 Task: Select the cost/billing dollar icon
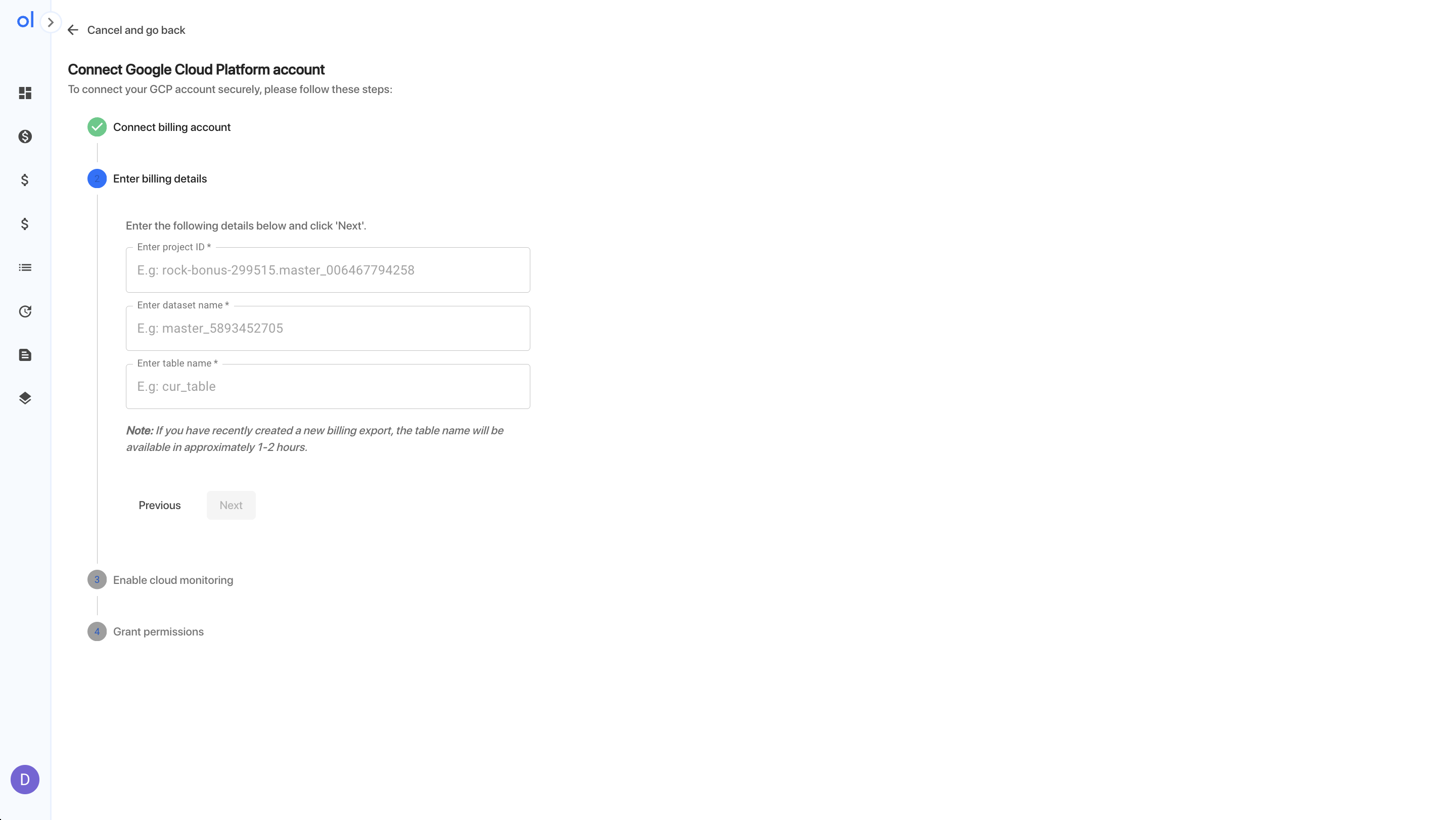25,136
